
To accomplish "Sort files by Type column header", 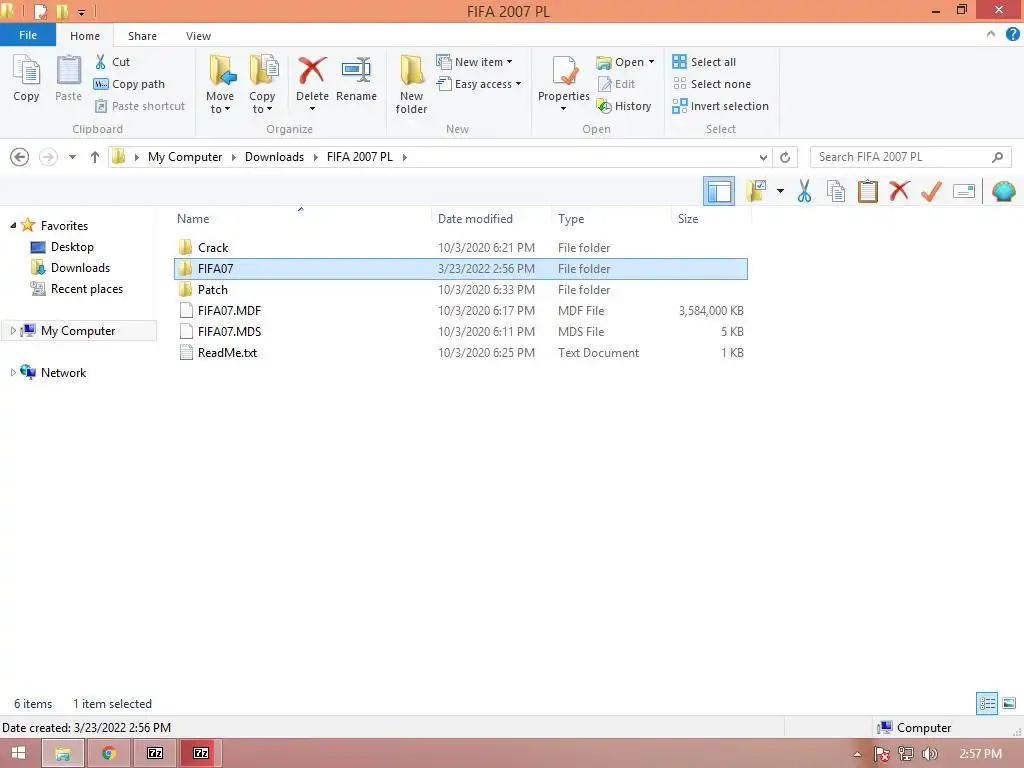I will click(611, 219).
